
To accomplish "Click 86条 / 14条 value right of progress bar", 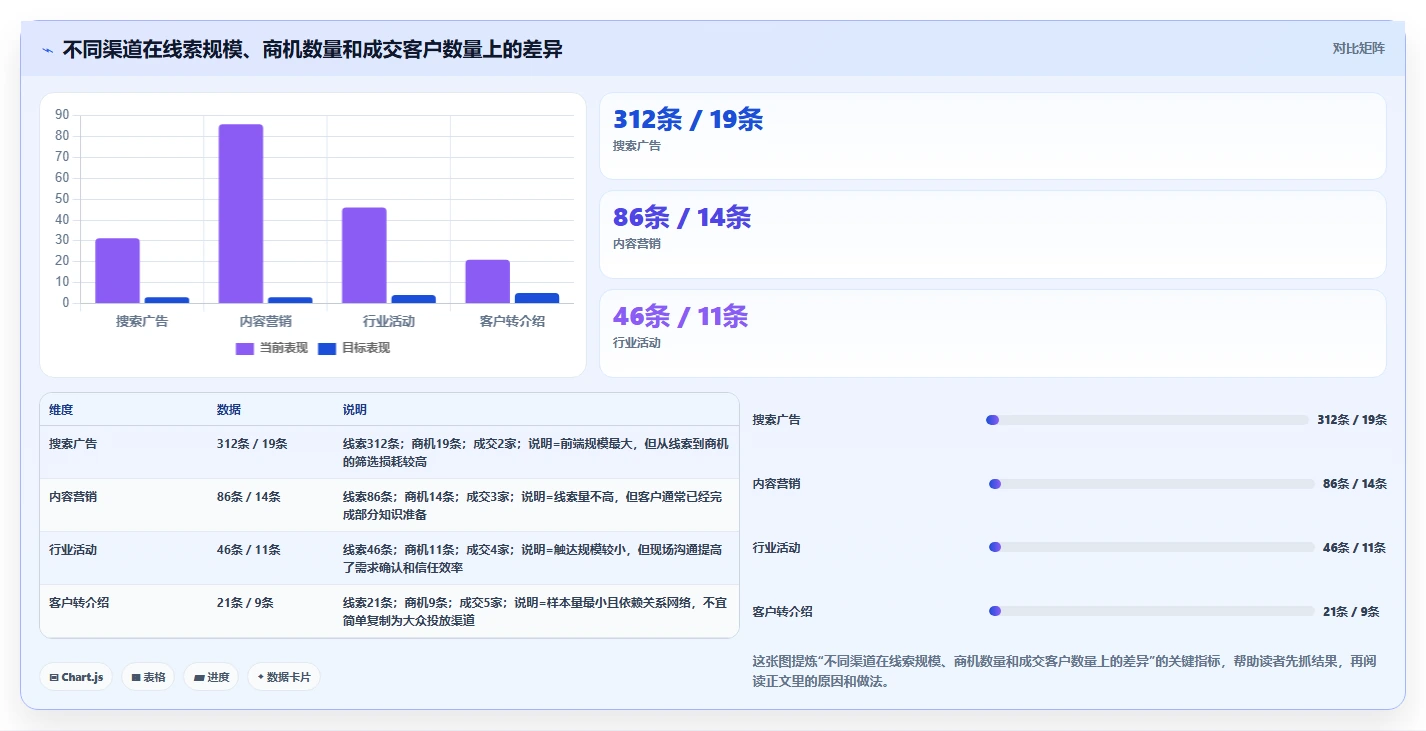I will (x=1355, y=484).
